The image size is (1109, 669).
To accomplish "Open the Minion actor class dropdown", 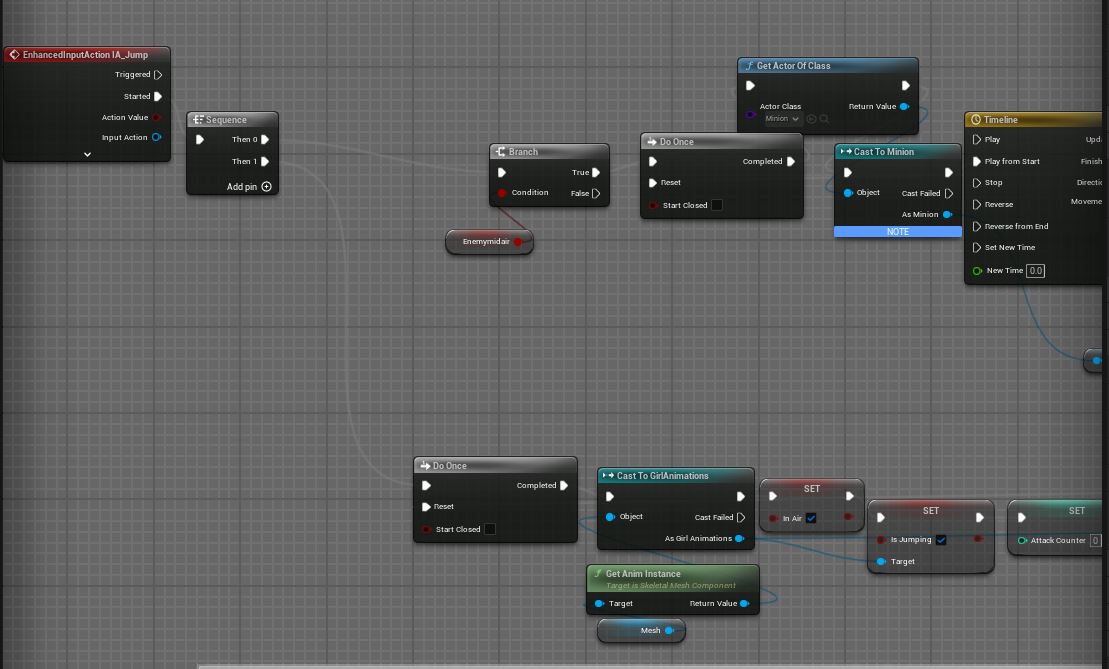I will click(782, 119).
